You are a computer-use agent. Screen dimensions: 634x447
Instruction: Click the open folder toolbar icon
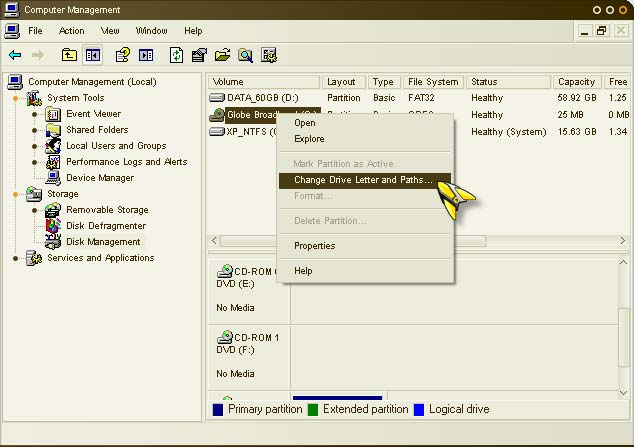click(x=222, y=55)
